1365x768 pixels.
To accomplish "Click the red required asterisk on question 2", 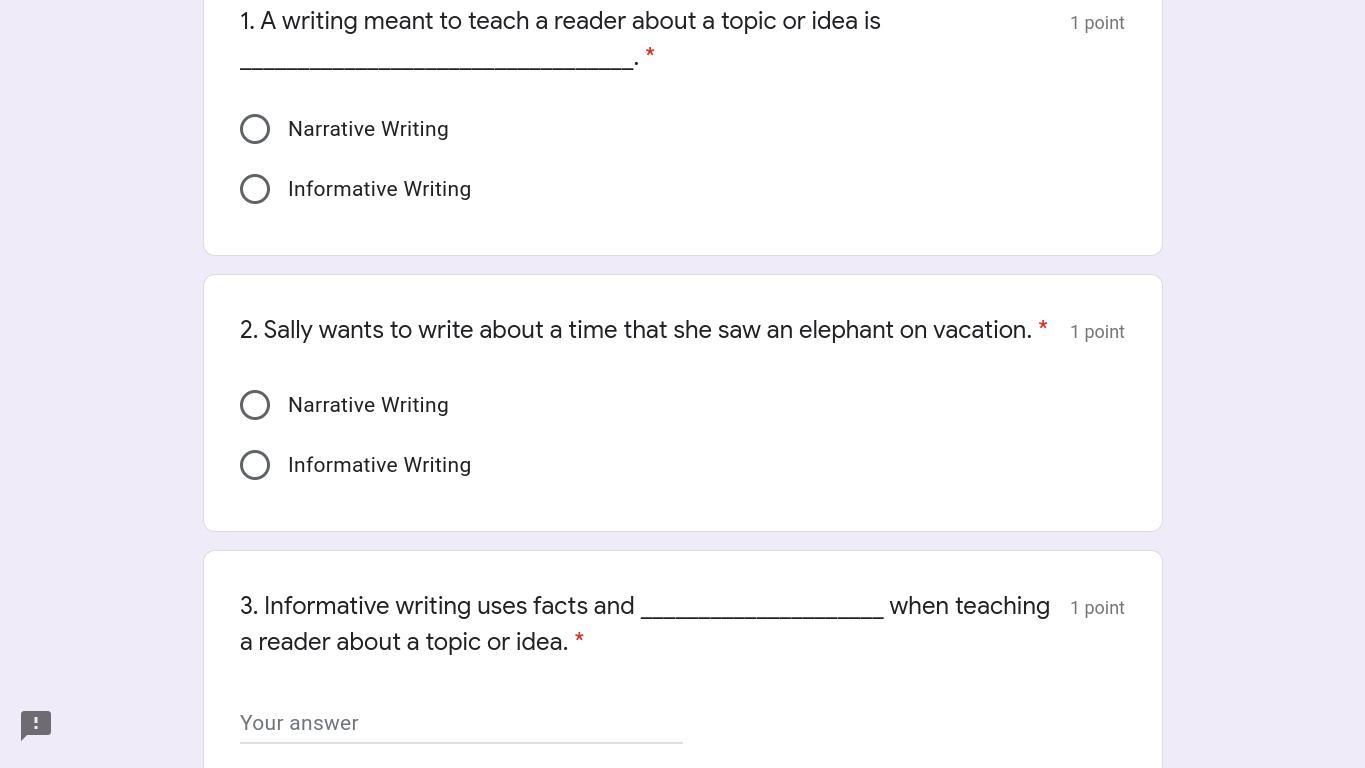I will (1043, 327).
